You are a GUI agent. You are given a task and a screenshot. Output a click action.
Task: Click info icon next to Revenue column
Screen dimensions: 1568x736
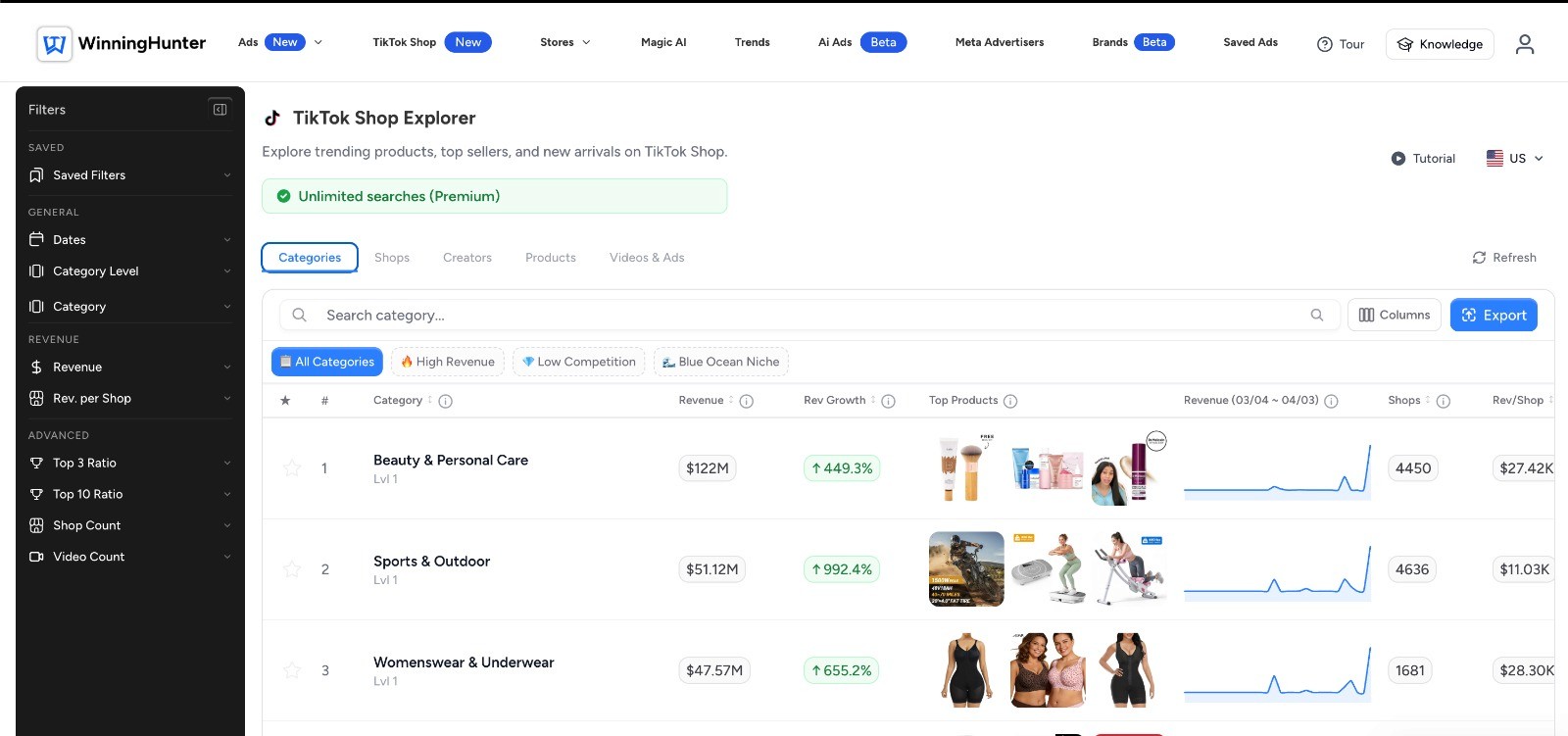(746, 401)
